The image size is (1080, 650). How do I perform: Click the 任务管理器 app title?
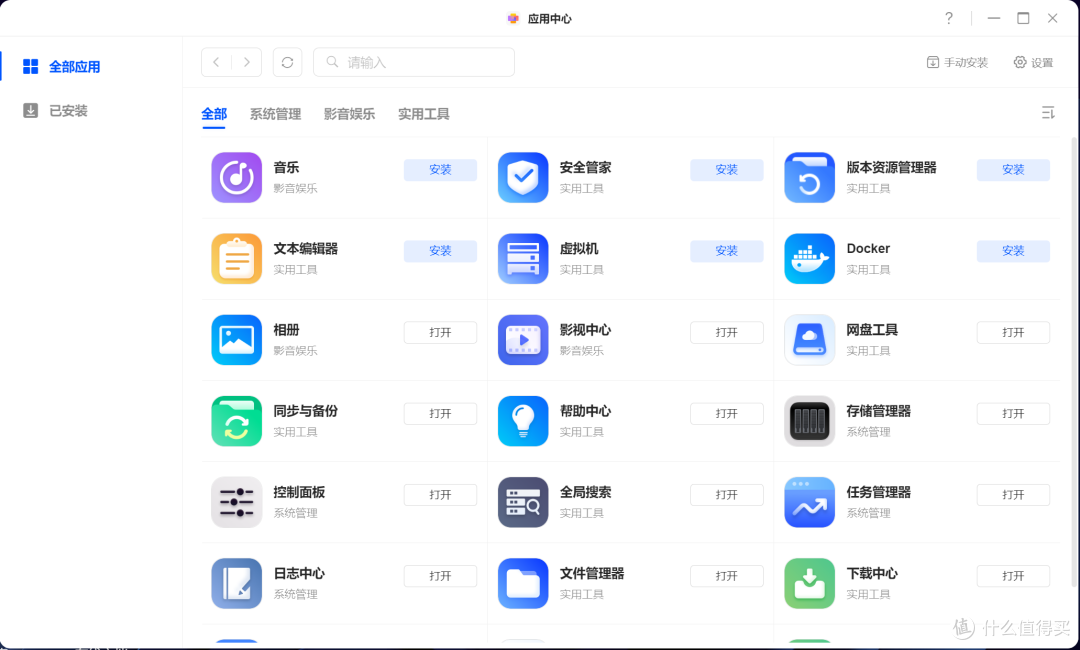click(x=879, y=492)
